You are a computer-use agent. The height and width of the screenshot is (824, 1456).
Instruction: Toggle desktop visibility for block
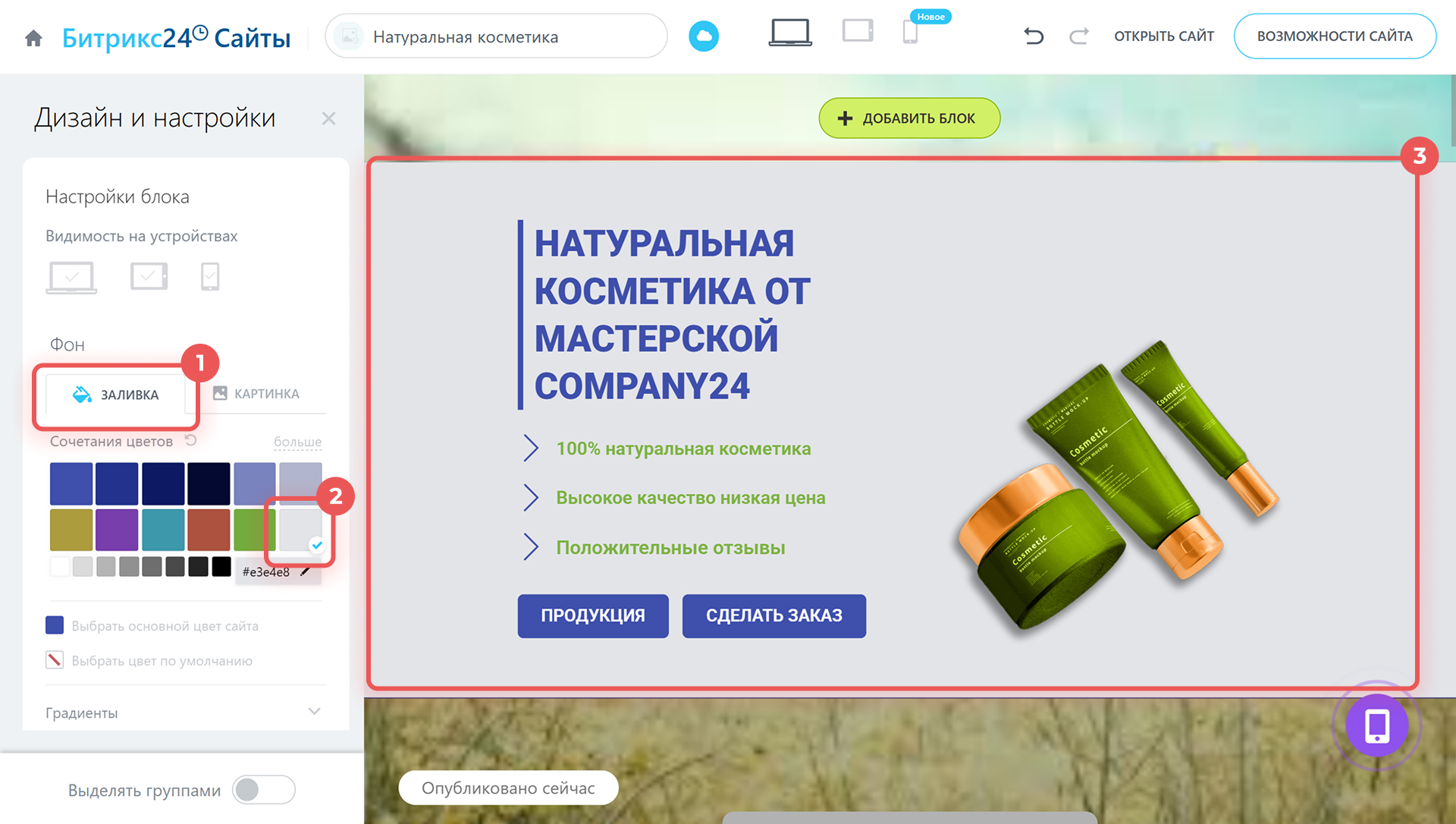pos(71,277)
